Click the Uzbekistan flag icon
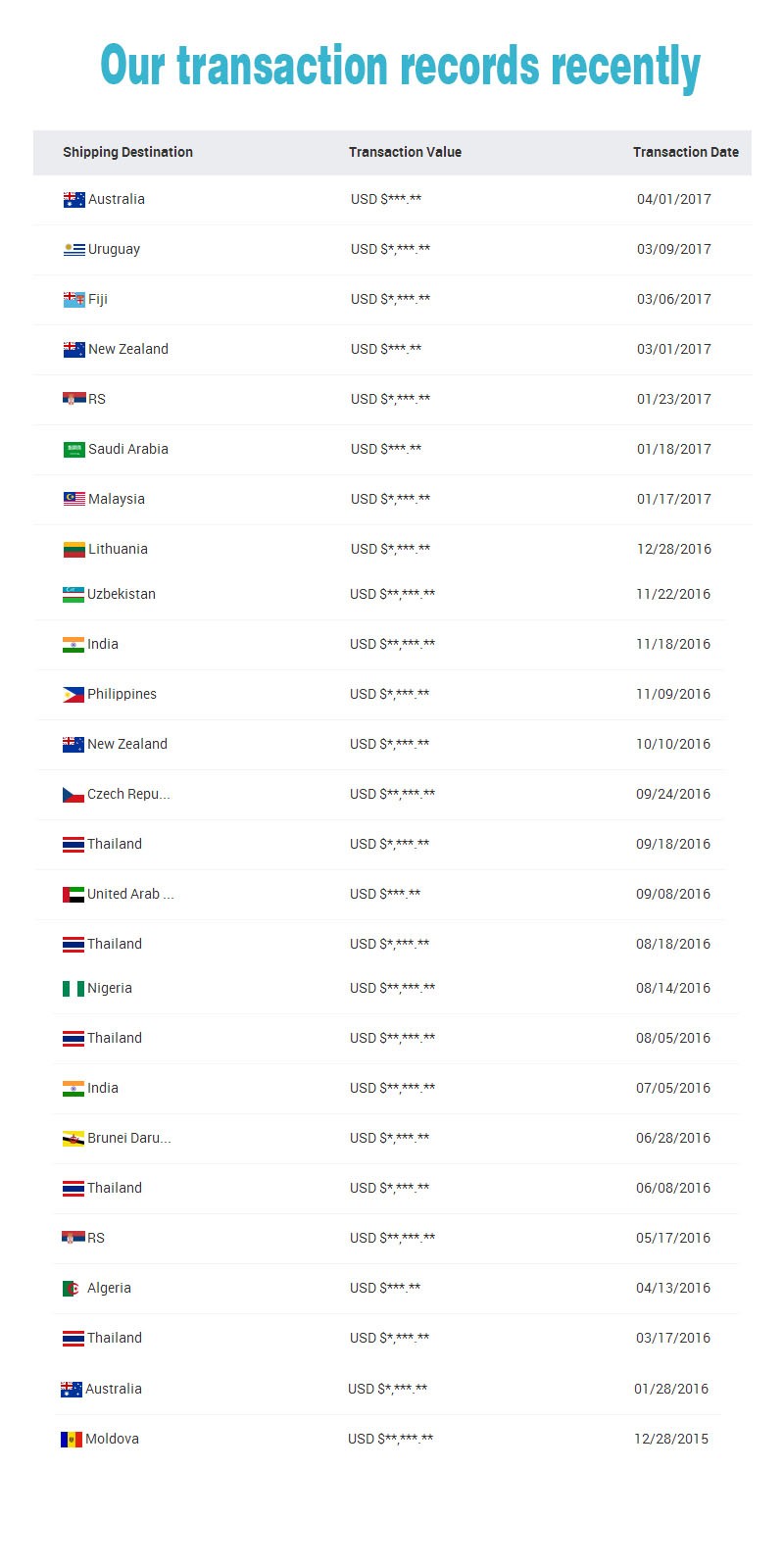 pyautogui.click(x=73, y=595)
